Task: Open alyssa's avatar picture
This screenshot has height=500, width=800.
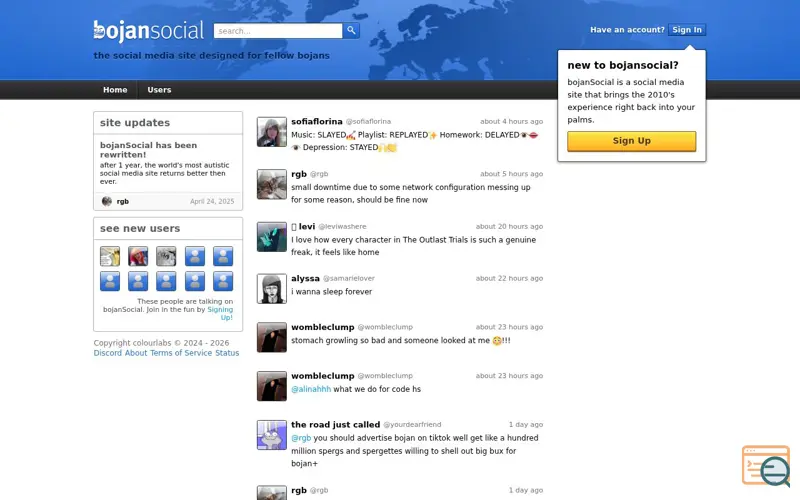Action: [271, 289]
